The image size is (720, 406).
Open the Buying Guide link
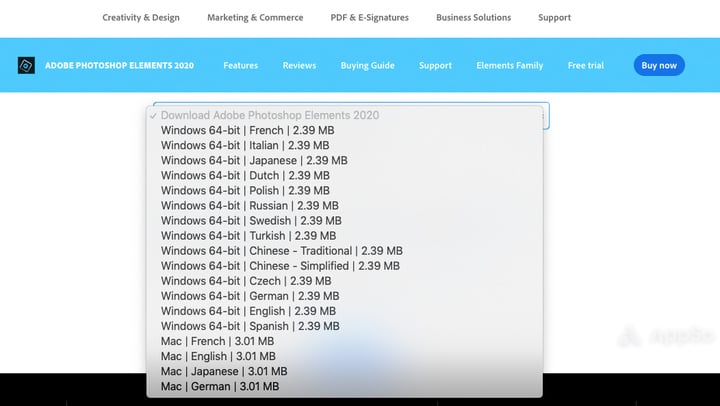(367, 65)
